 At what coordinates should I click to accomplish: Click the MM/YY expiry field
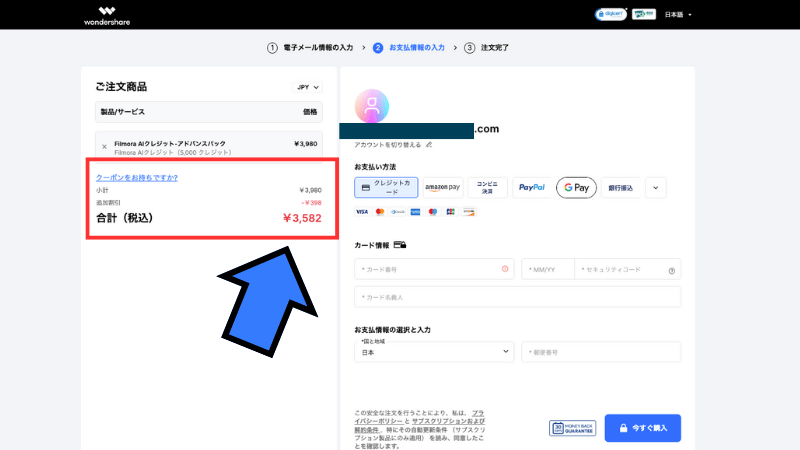click(547, 269)
